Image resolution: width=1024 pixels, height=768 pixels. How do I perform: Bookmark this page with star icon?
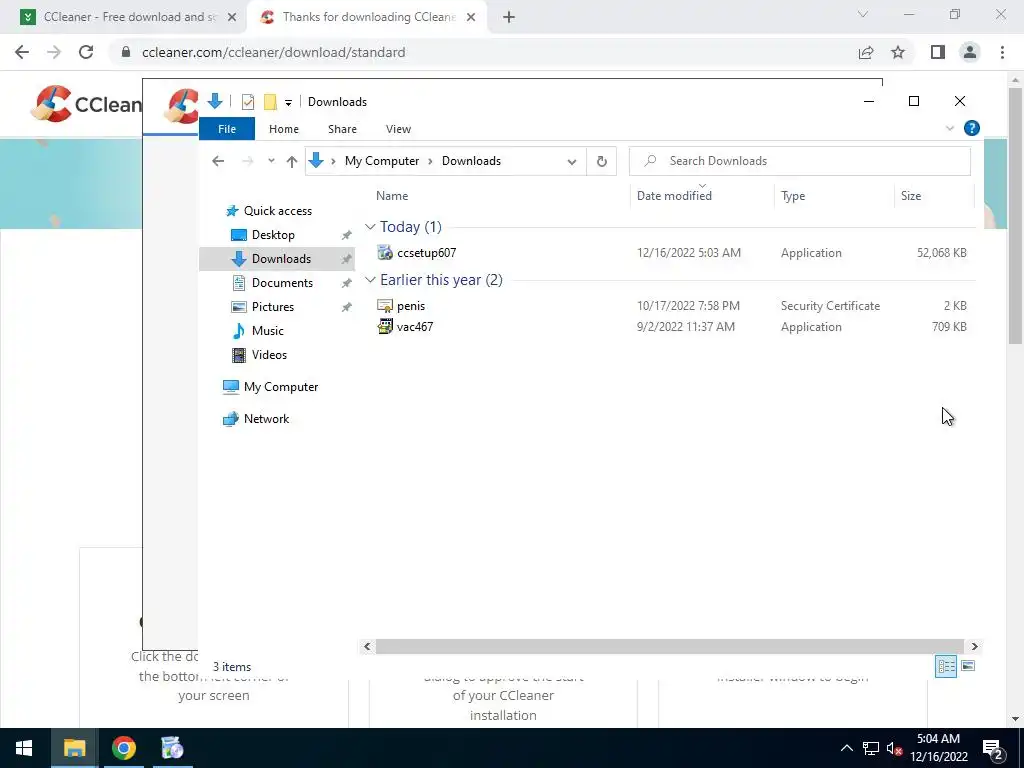pyautogui.click(x=898, y=52)
